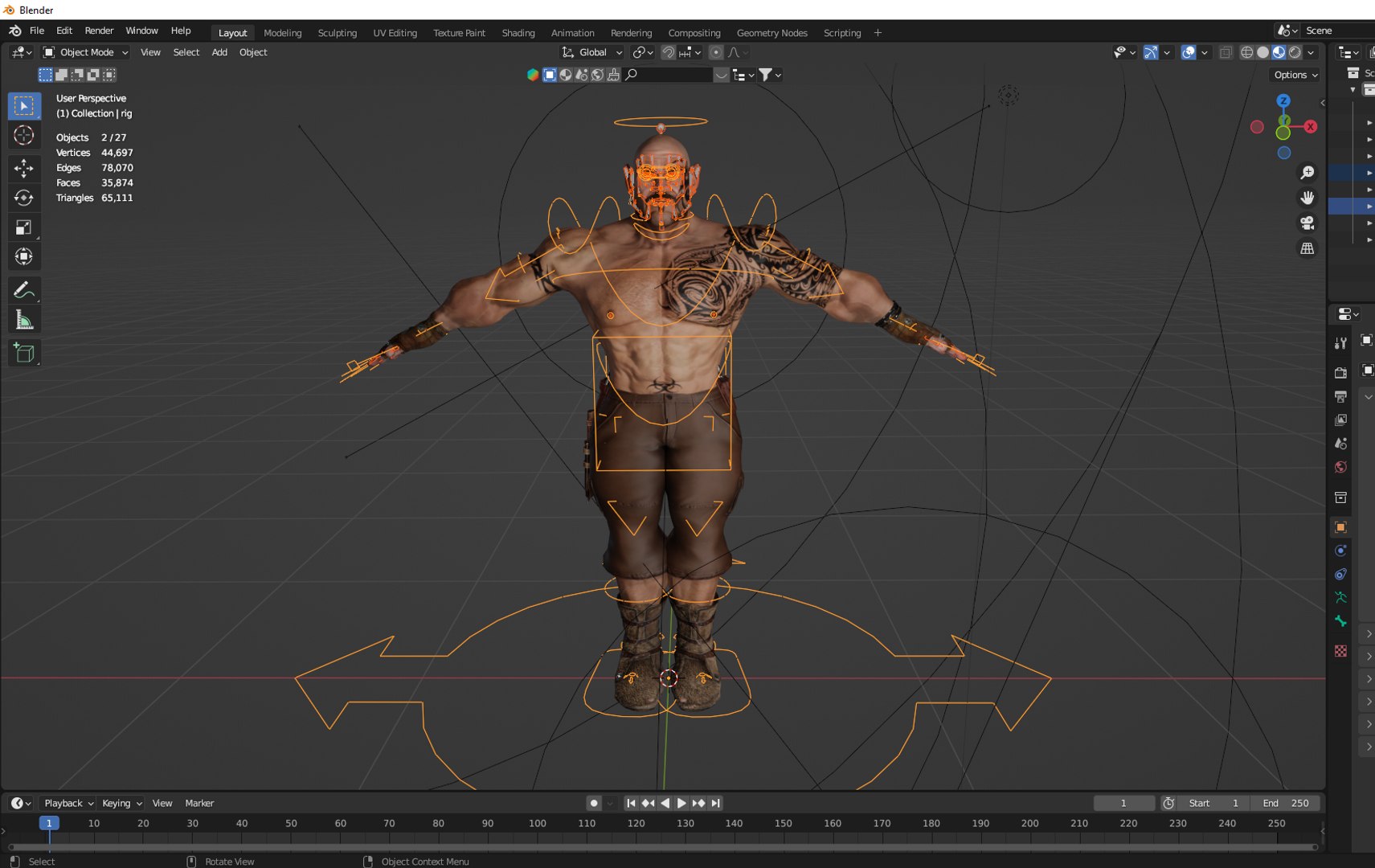Open shading options dropdown arrow
This screenshot has width=1375, height=868.
coord(1311,52)
